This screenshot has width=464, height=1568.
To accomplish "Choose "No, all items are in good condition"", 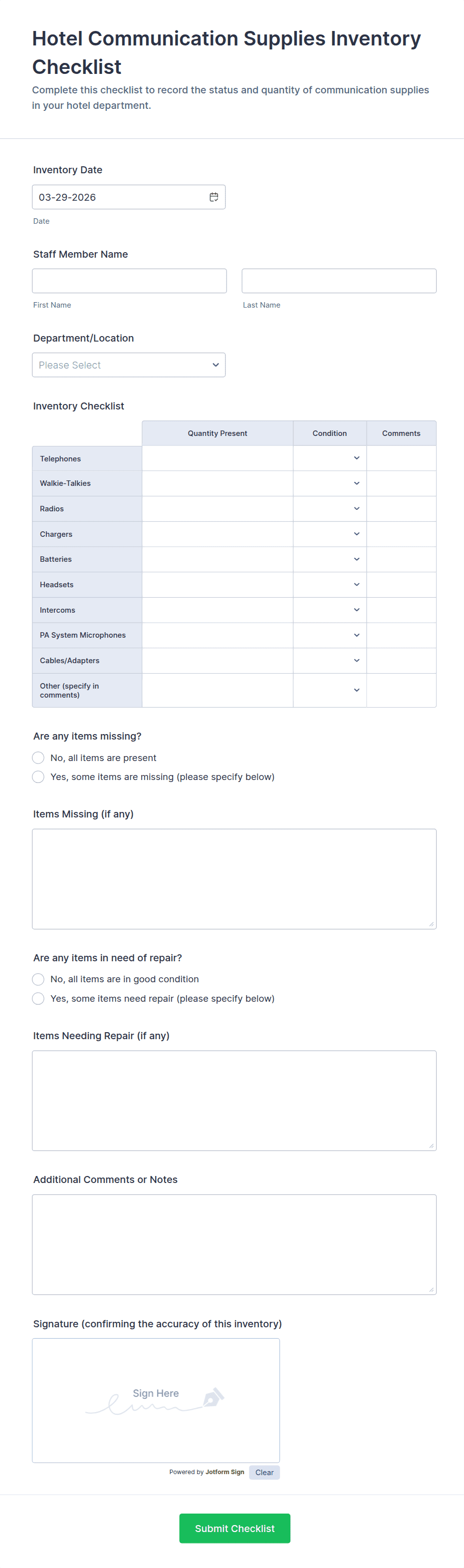I will (38, 979).
